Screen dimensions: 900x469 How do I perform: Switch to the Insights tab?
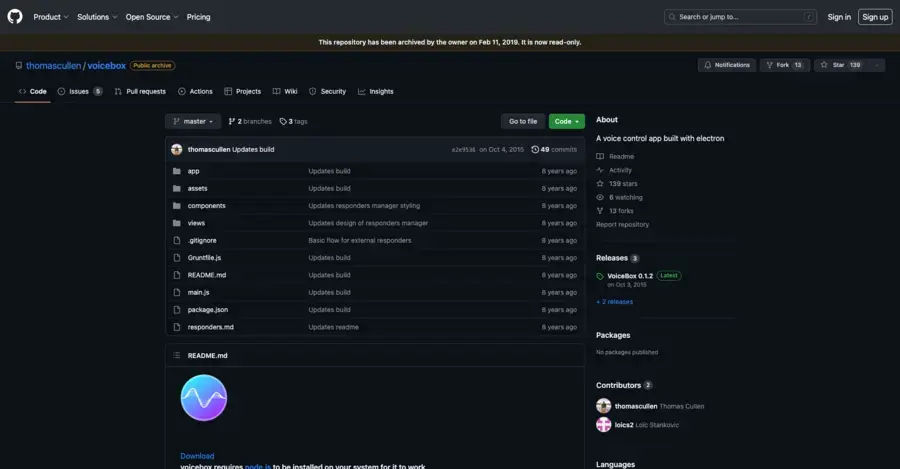click(x=375, y=91)
